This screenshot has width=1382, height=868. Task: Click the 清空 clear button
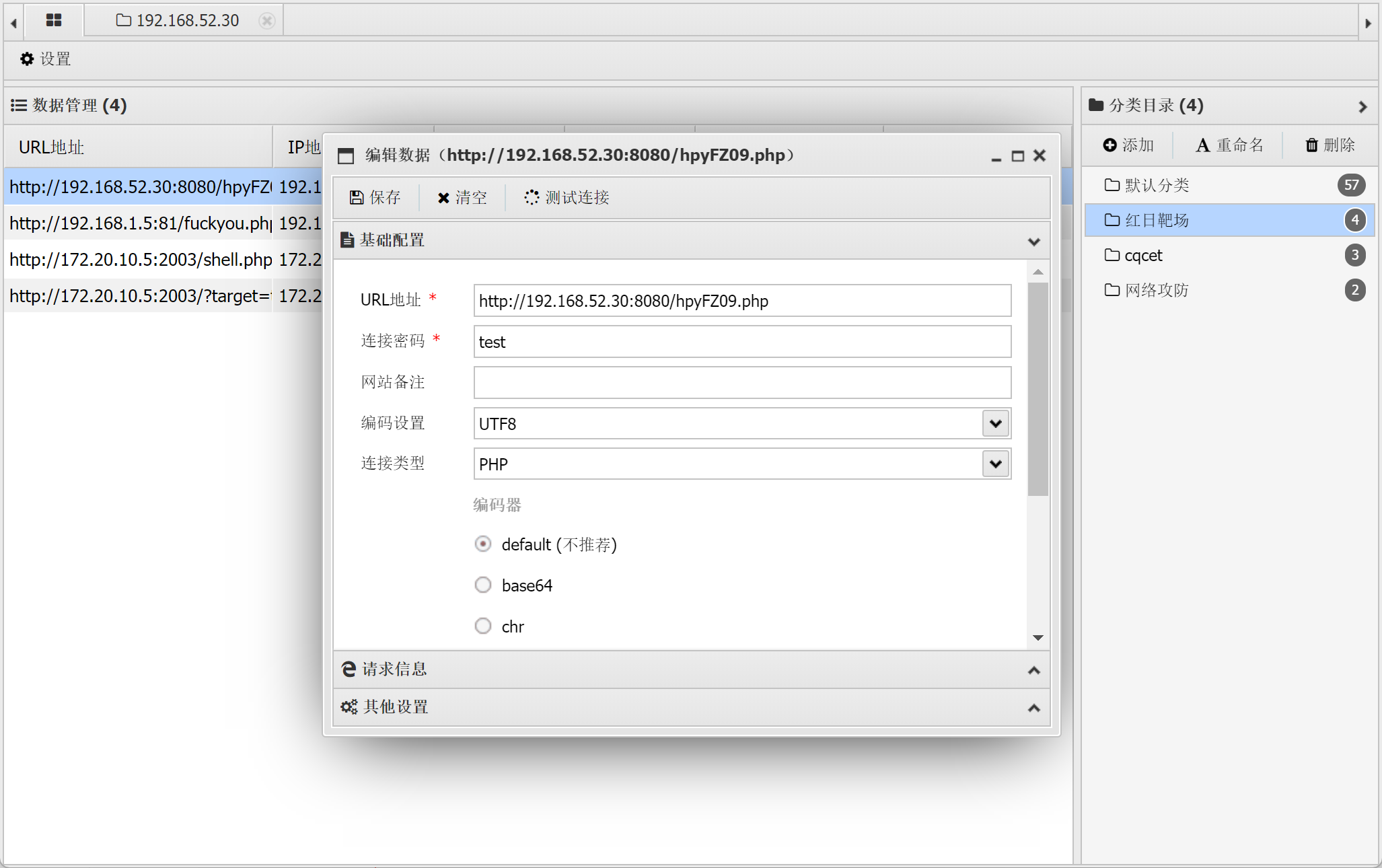click(x=462, y=197)
